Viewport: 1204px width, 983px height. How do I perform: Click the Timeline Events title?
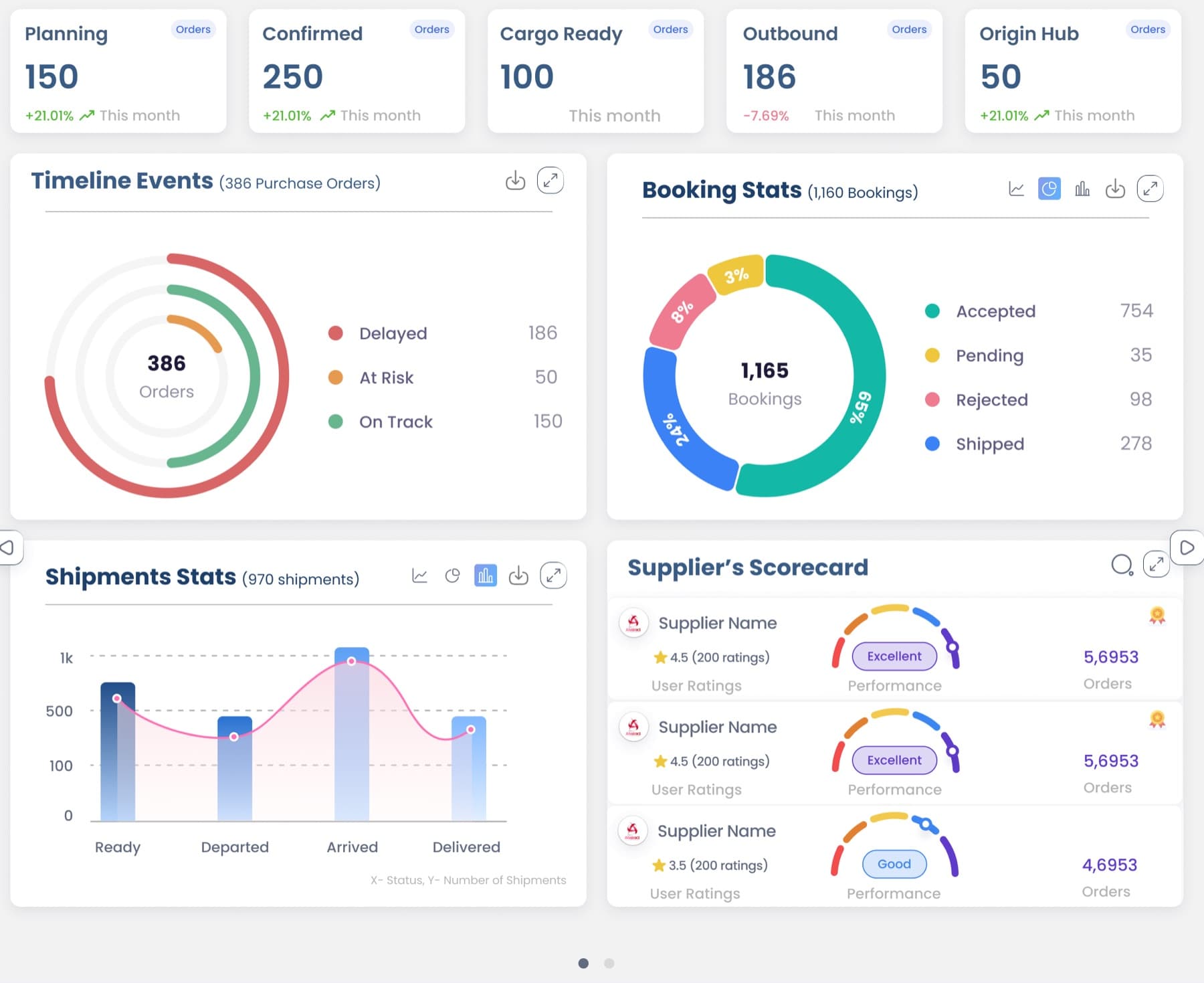(122, 181)
